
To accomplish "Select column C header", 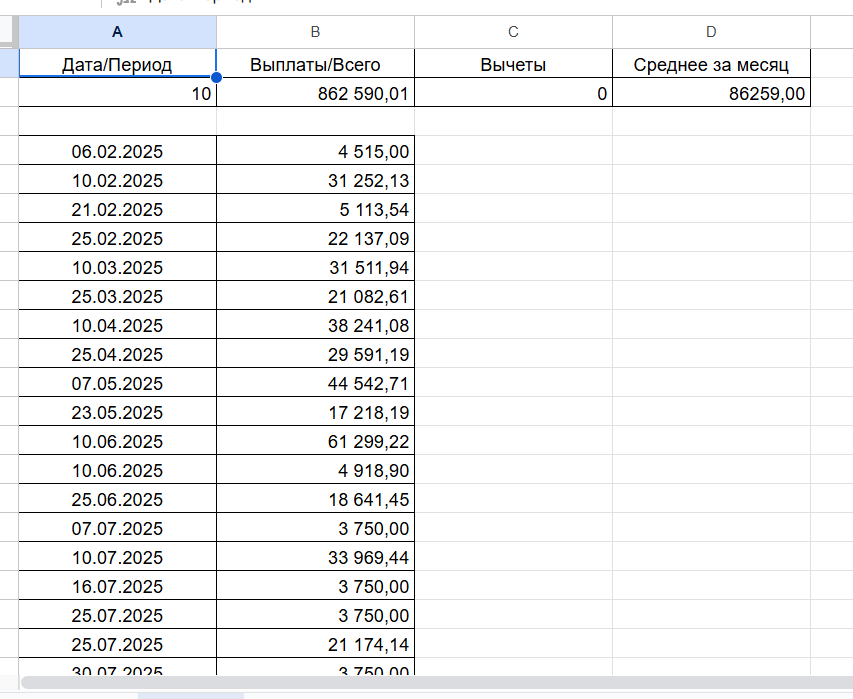I will coord(514,32).
